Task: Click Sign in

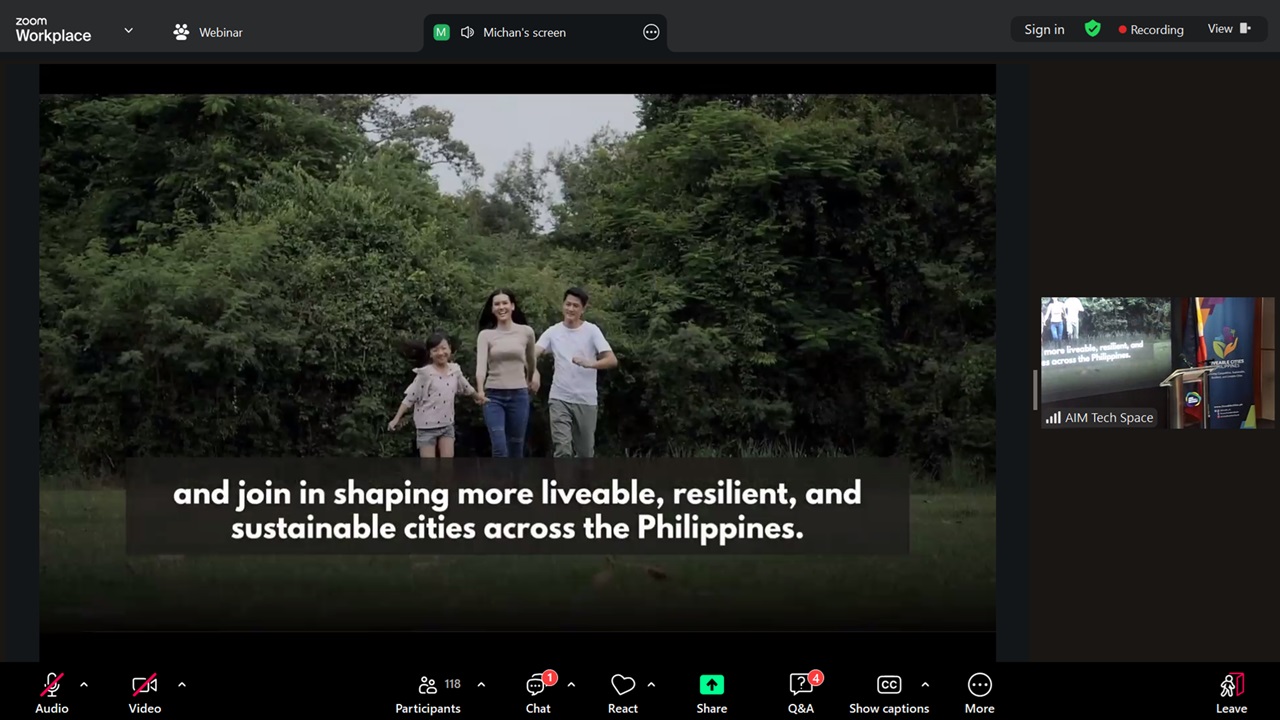Action: pos(1044,30)
